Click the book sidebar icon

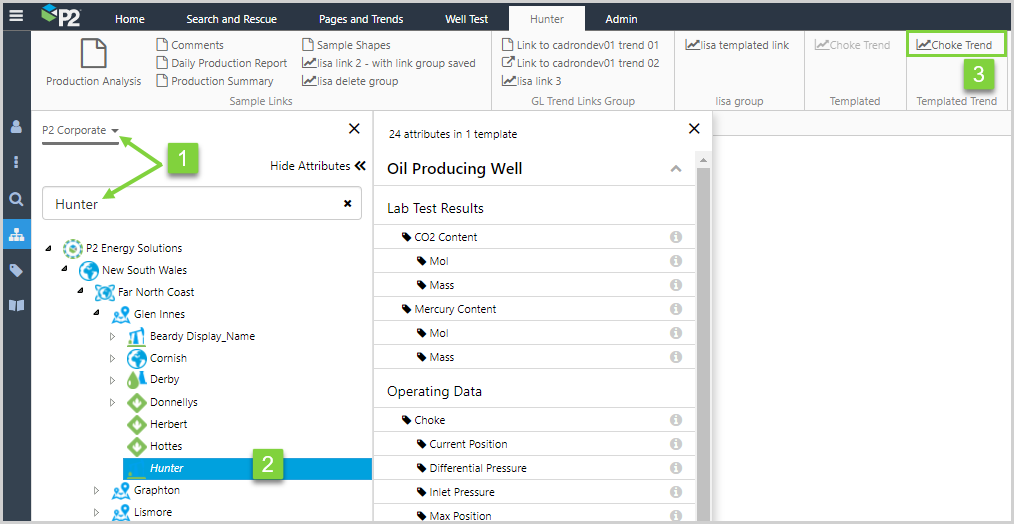pyautogui.click(x=16, y=305)
